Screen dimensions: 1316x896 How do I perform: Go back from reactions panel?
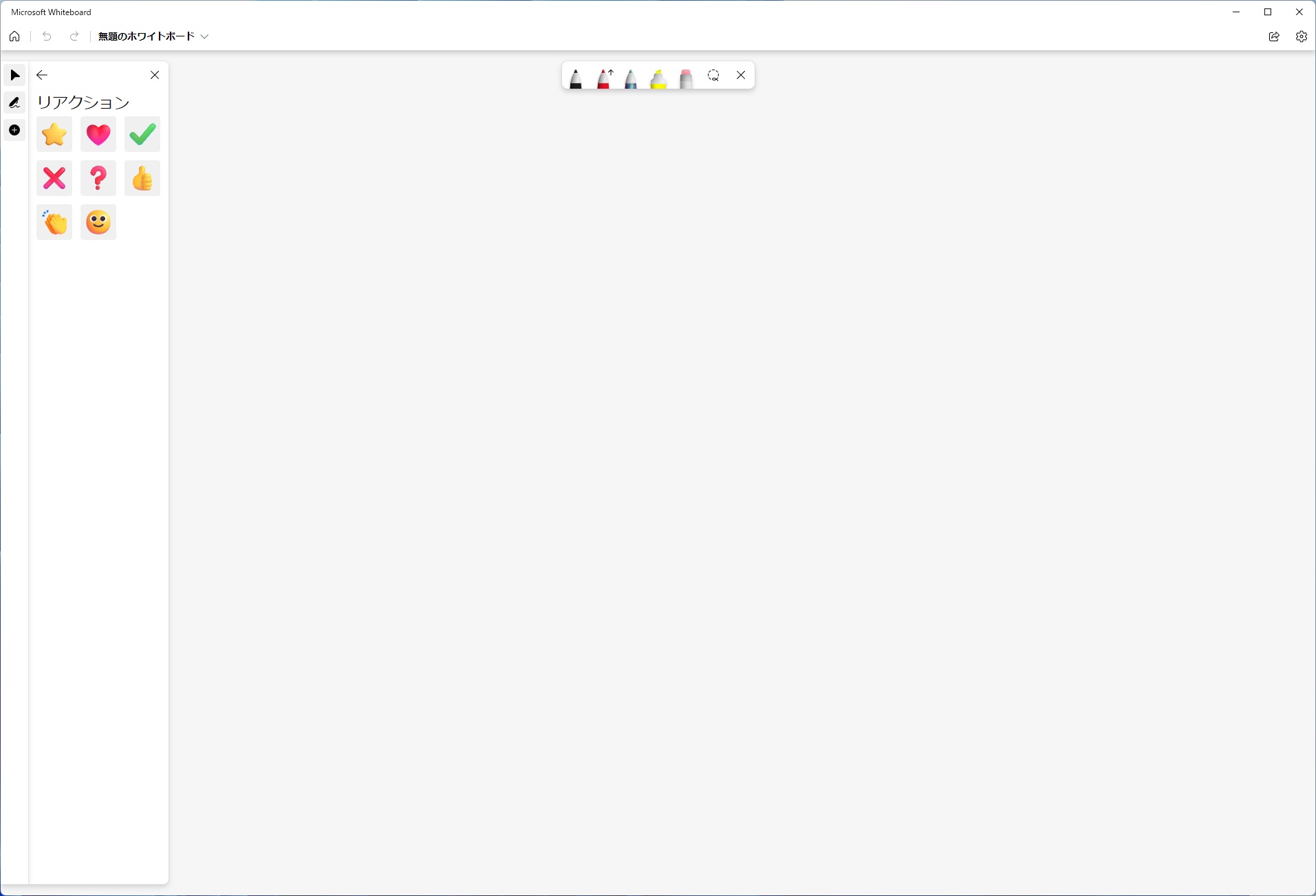point(42,75)
